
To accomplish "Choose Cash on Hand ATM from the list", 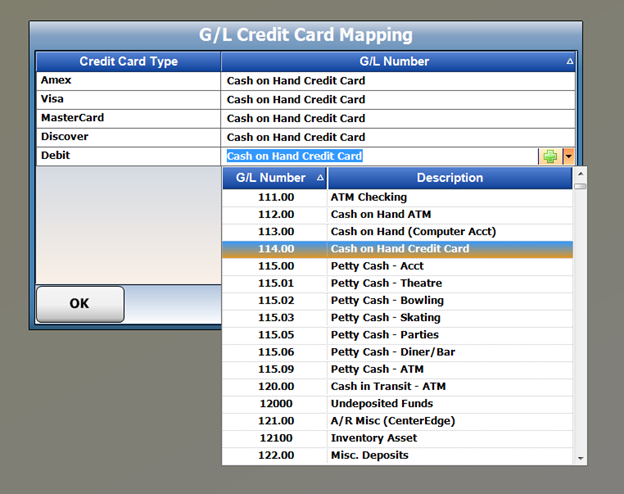I will coord(398,215).
